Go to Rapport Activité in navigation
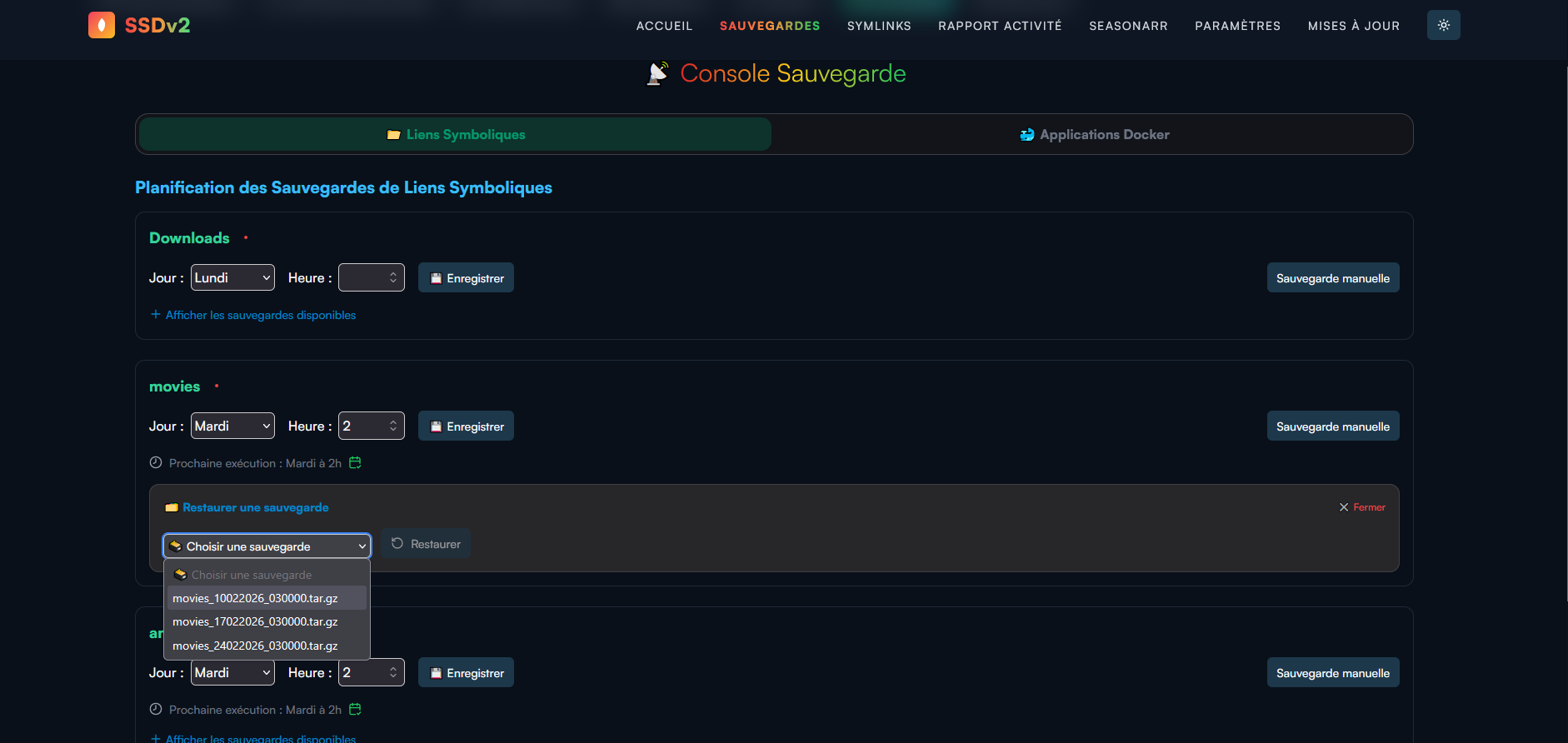 (1000, 26)
